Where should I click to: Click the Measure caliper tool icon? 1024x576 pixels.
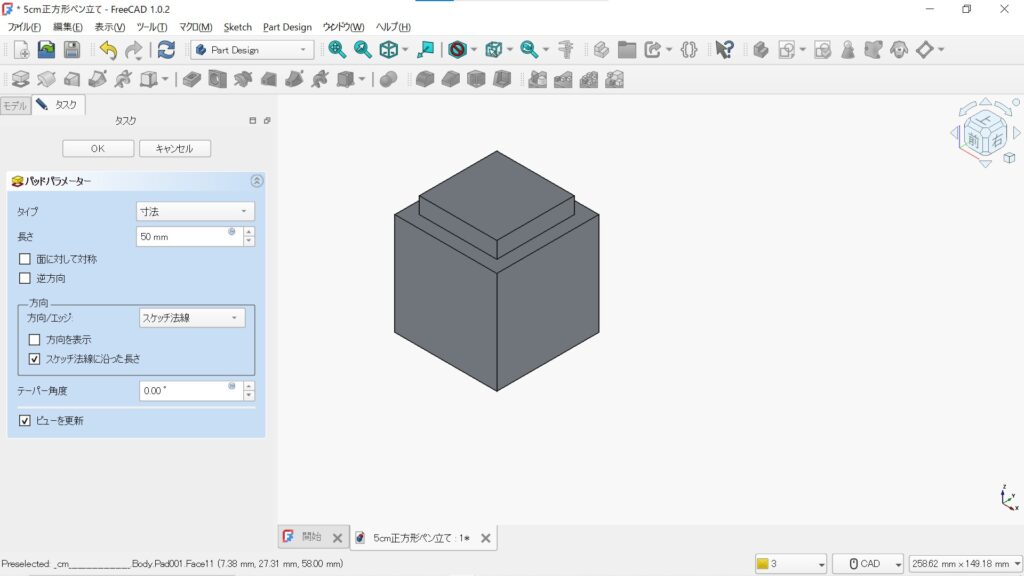click(x=566, y=49)
